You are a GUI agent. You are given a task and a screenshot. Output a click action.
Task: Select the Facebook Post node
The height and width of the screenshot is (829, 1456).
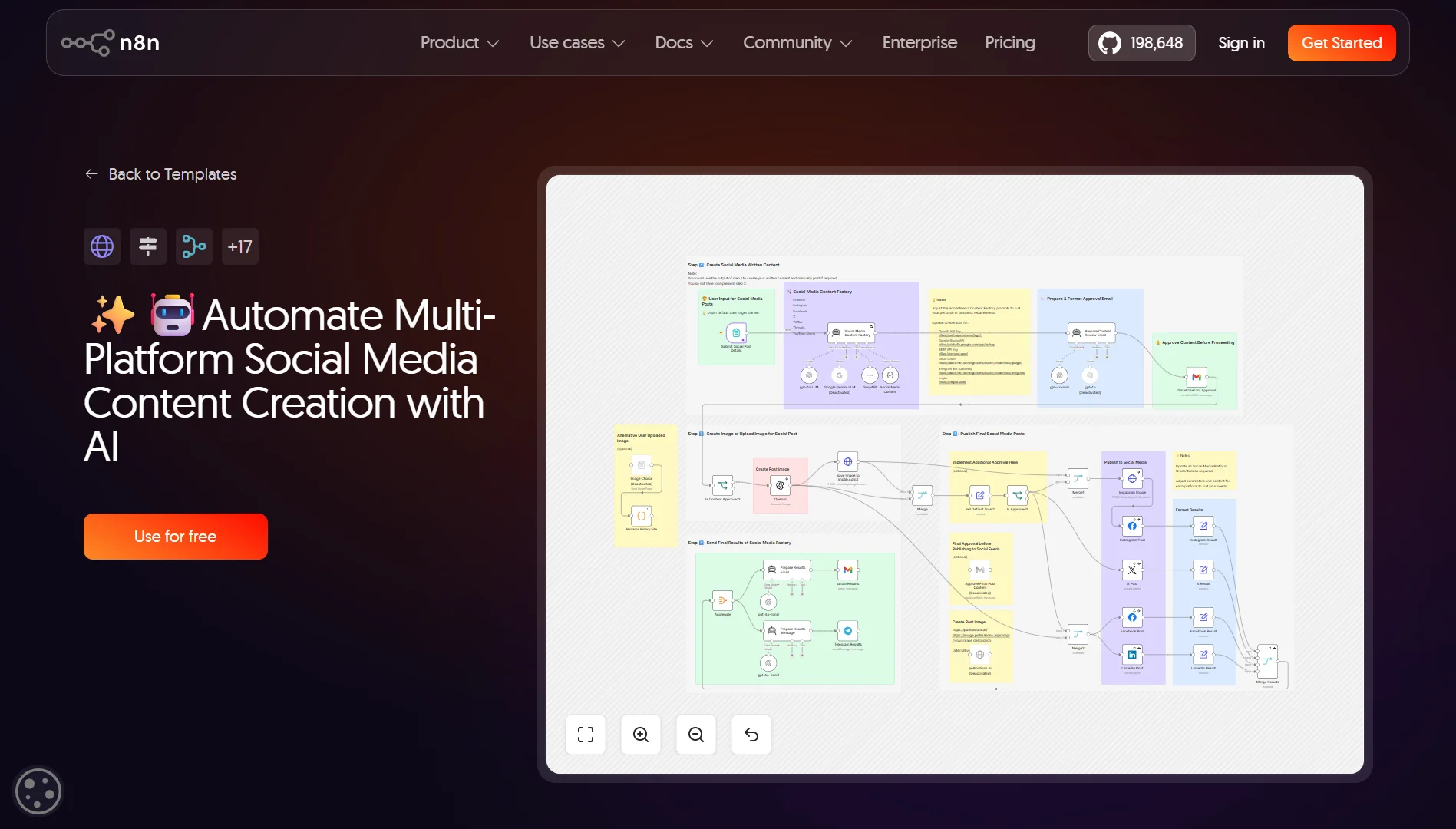tap(1132, 617)
